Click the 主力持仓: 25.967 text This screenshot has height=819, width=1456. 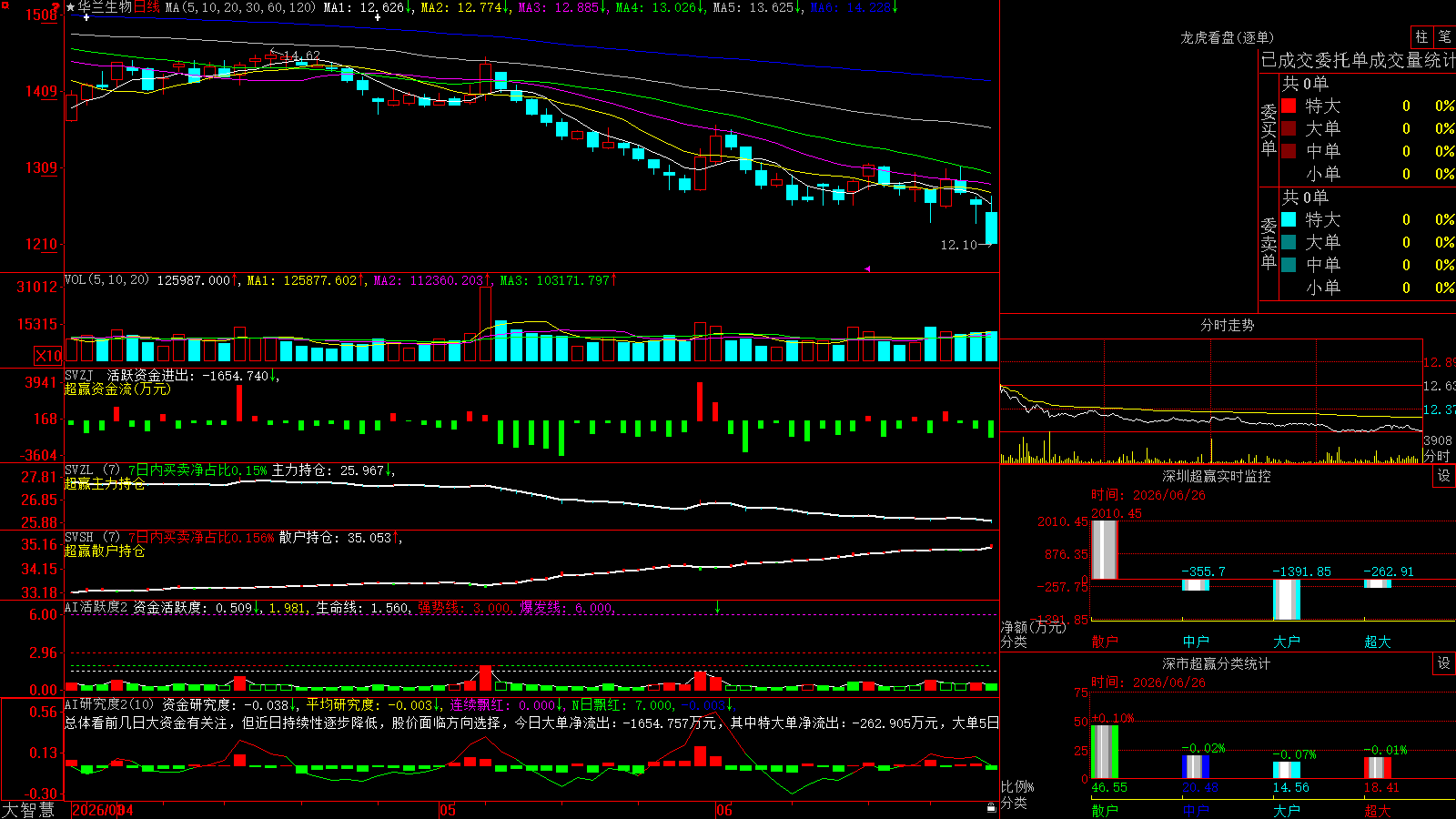click(329, 470)
